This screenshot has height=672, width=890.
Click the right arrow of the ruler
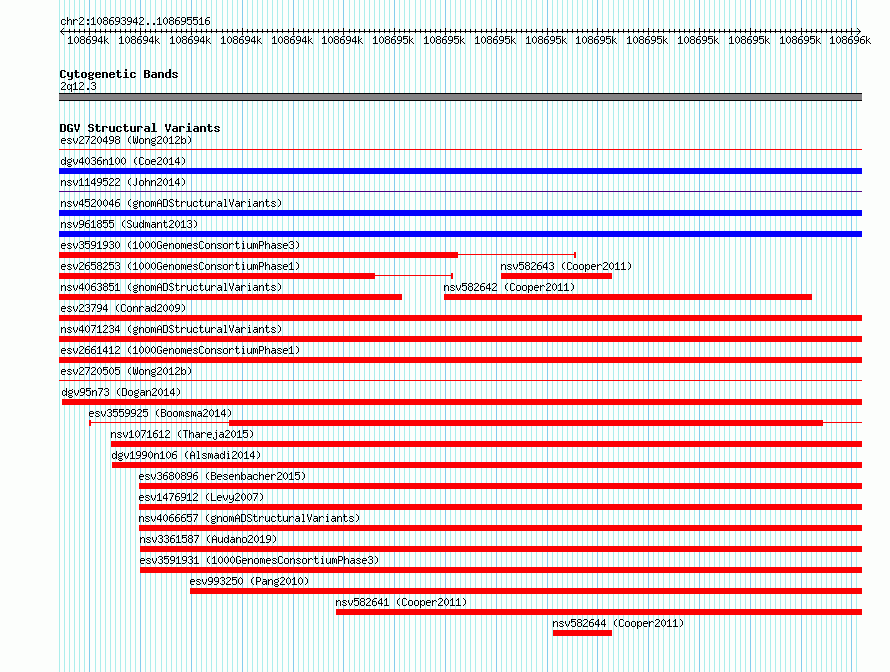(x=858, y=32)
